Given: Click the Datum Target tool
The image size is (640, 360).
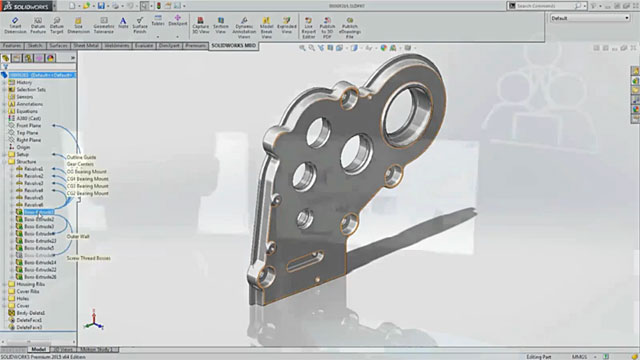Looking at the screenshot, I should point(57,25).
